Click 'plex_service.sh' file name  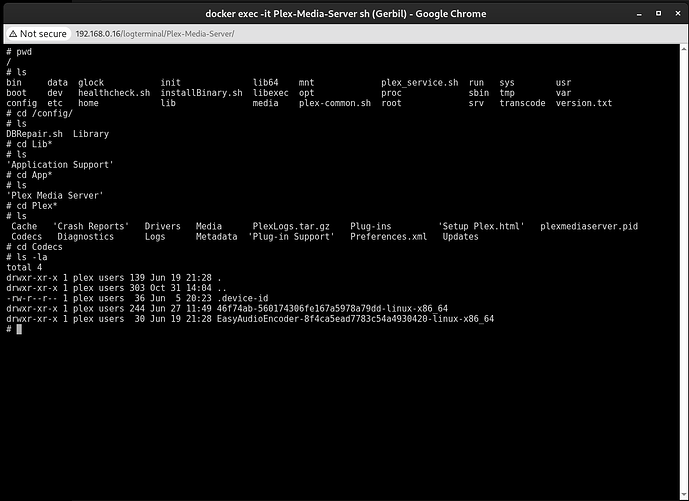[420, 83]
